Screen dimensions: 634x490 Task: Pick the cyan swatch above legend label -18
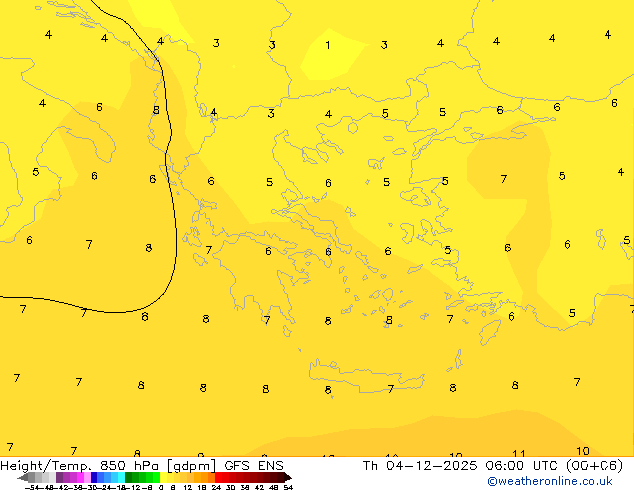[121, 477]
